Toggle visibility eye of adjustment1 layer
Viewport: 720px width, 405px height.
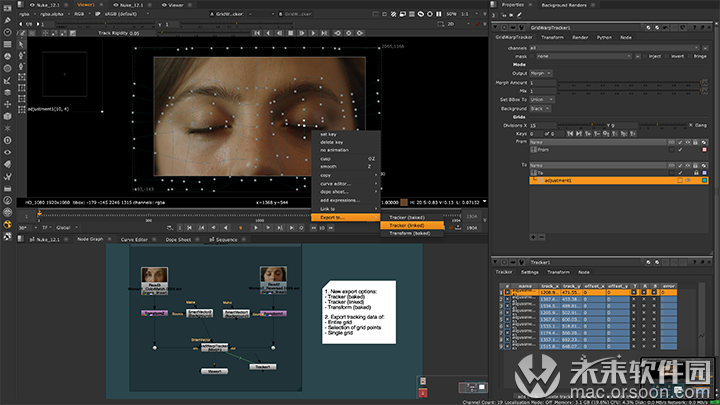tap(688, 180)
